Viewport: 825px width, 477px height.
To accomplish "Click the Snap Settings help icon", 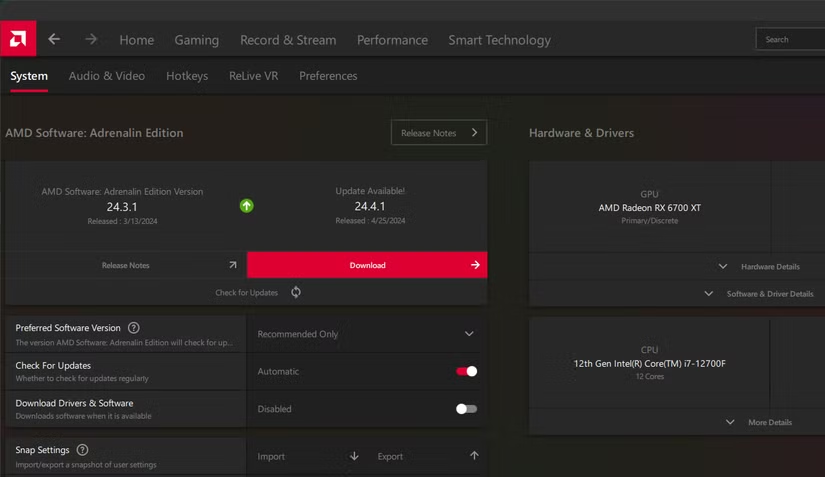I will pos(83,450).
